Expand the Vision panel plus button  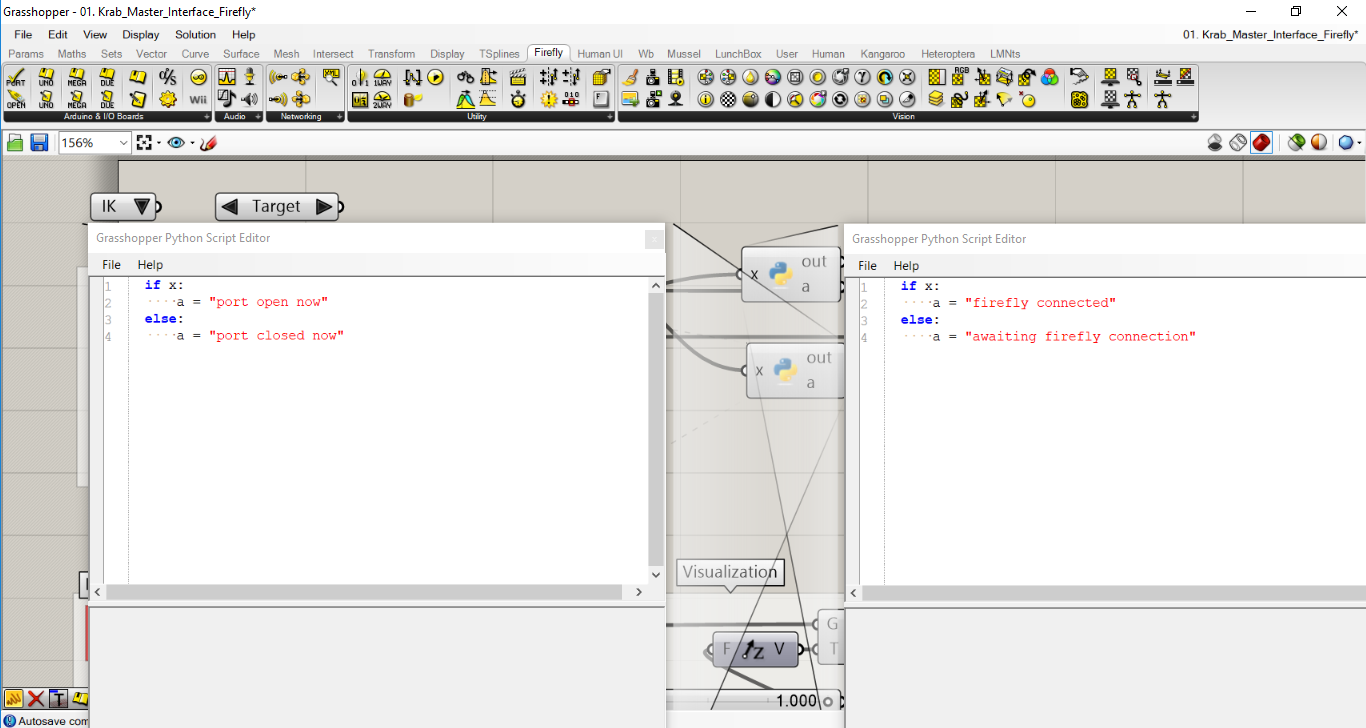1193,117
